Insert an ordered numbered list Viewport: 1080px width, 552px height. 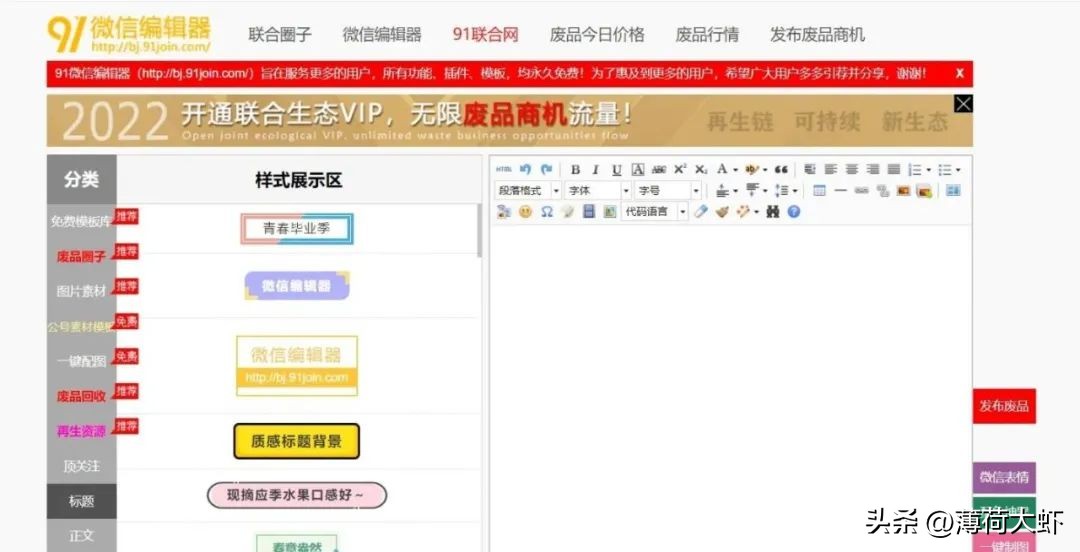coord(915,170)
